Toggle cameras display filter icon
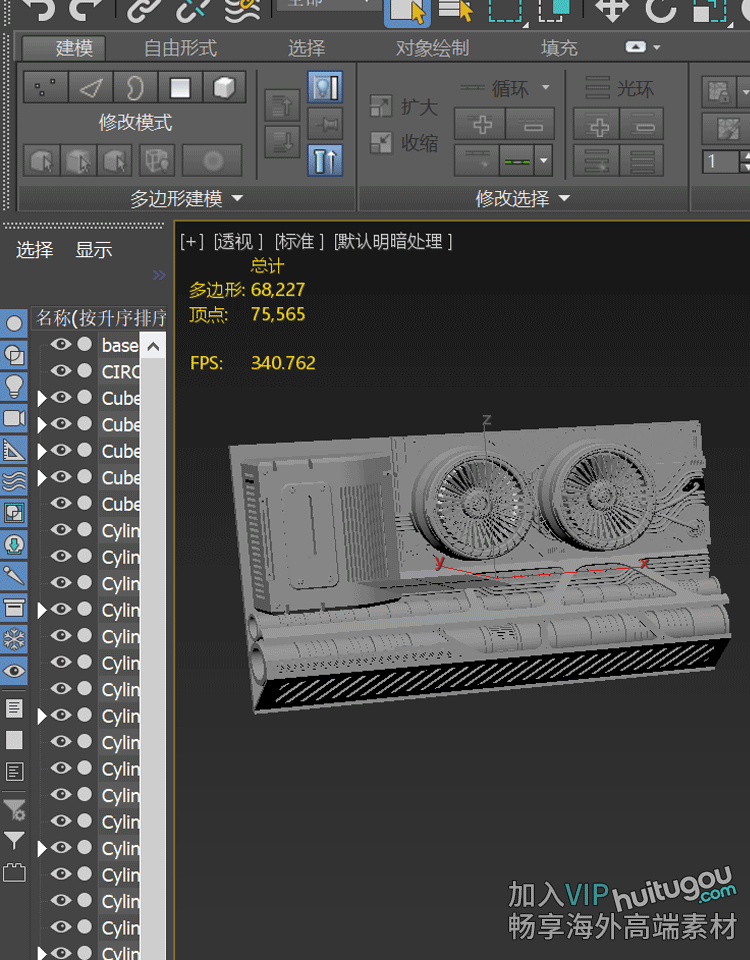This screenshot has width=750, height=960. (14, 418)
